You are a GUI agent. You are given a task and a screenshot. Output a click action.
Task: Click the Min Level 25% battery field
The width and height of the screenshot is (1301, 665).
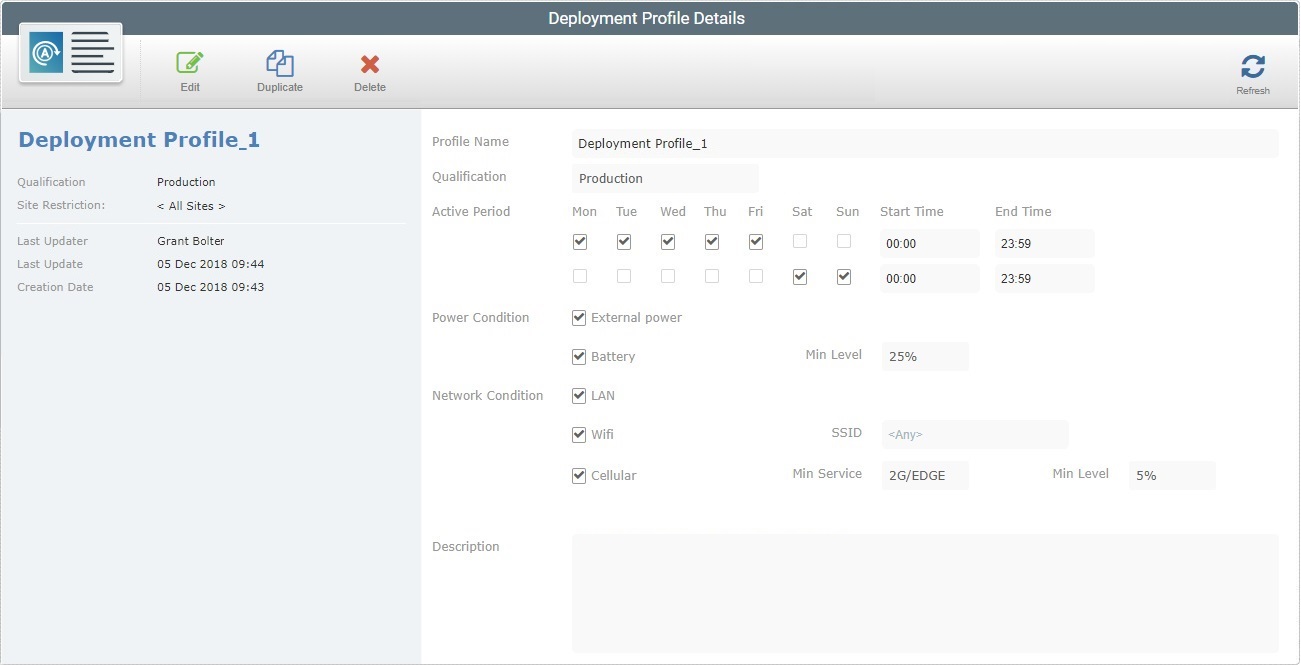click(923, 356)
